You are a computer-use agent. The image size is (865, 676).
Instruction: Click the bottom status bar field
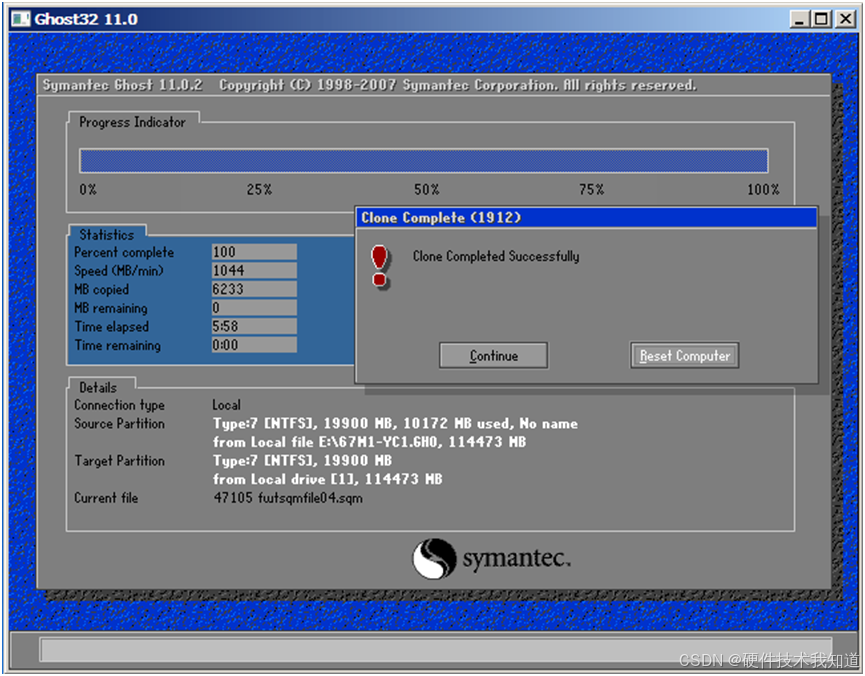click(436, 650)
